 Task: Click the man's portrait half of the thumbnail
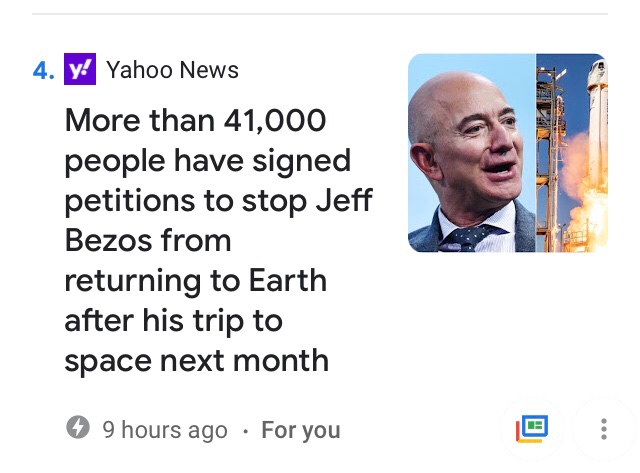click(x=472, y=152)
